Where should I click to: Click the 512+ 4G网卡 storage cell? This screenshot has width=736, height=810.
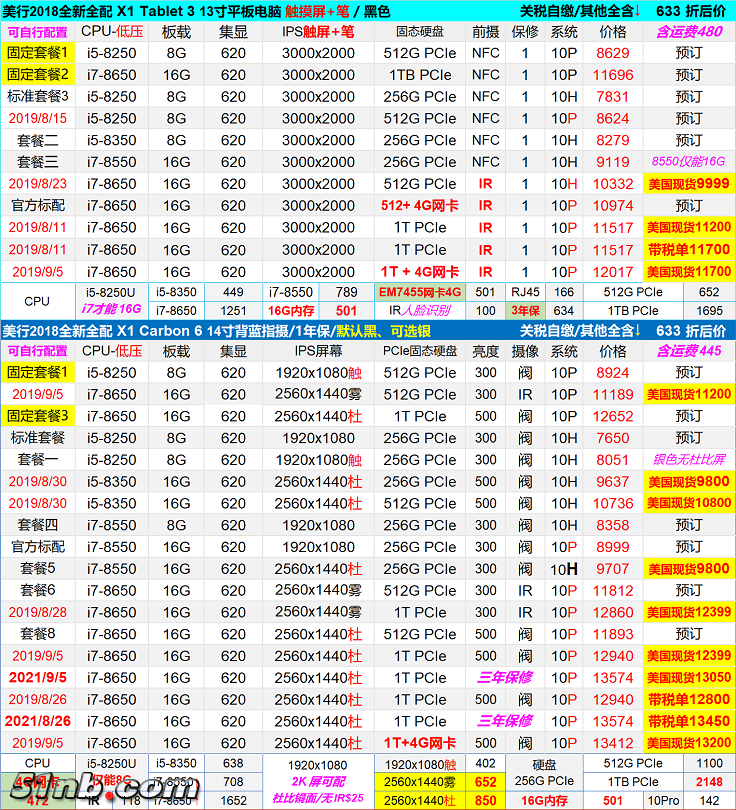pos(420,206)
